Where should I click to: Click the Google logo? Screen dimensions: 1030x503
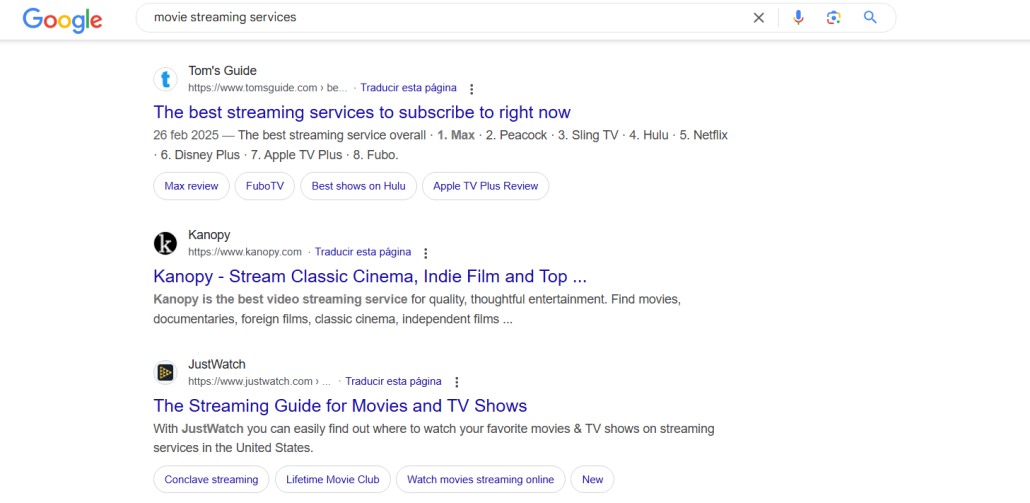click(62, 19)
